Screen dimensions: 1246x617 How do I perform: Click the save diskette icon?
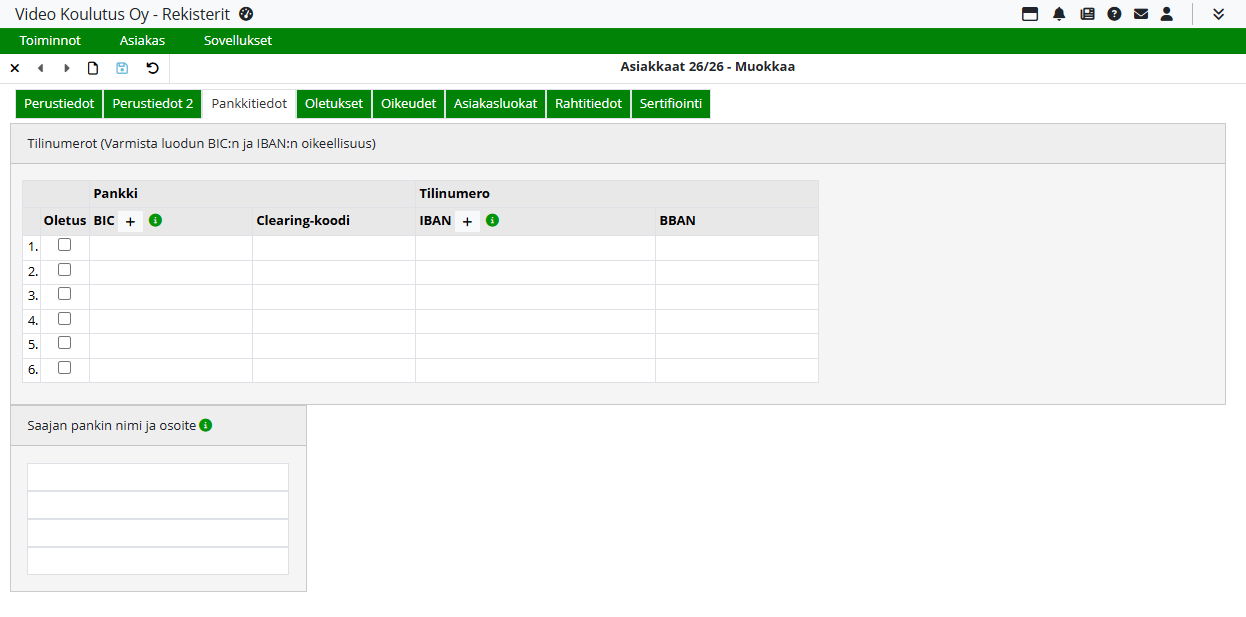(x=122, y=68)
